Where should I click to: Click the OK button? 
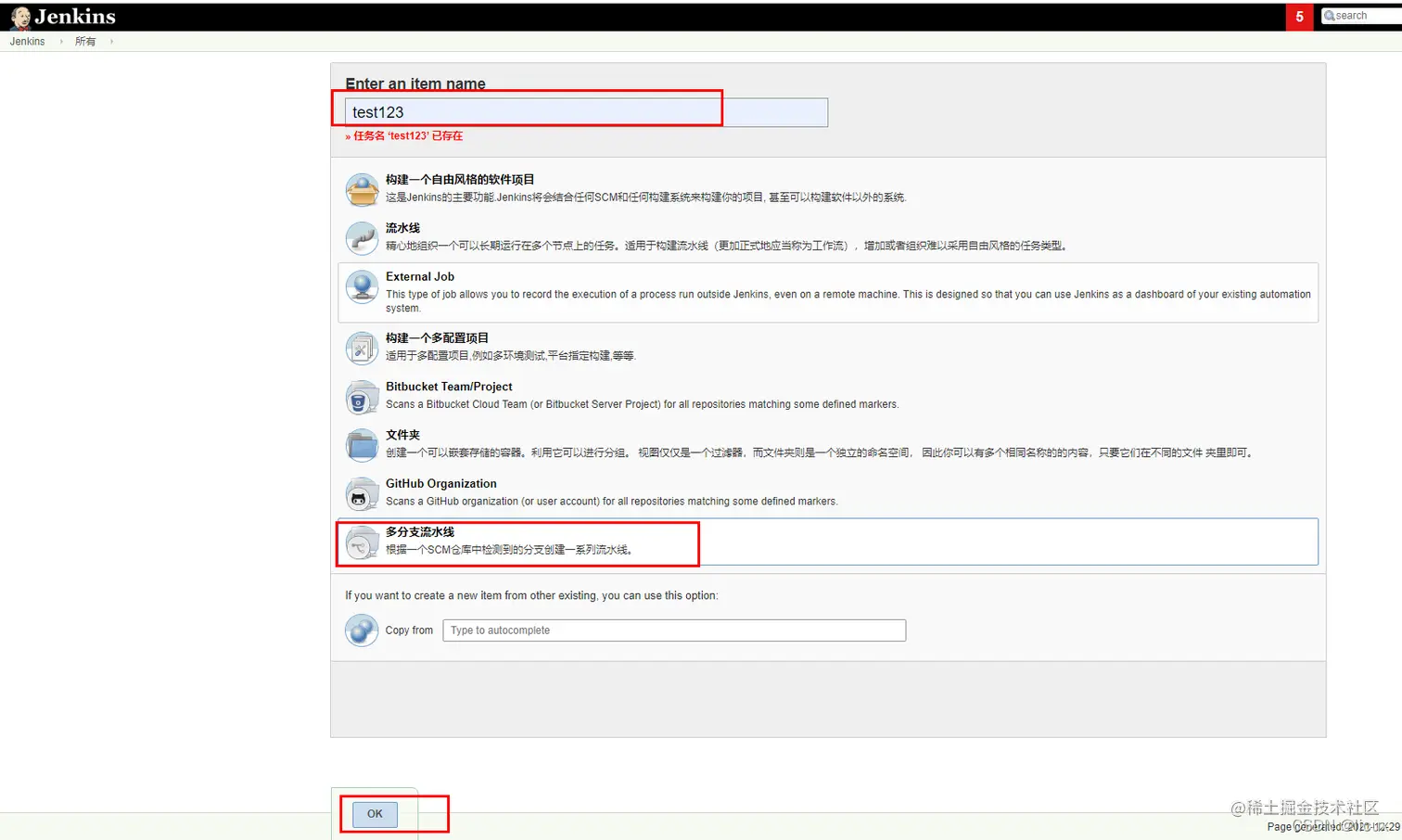point(375,814)
